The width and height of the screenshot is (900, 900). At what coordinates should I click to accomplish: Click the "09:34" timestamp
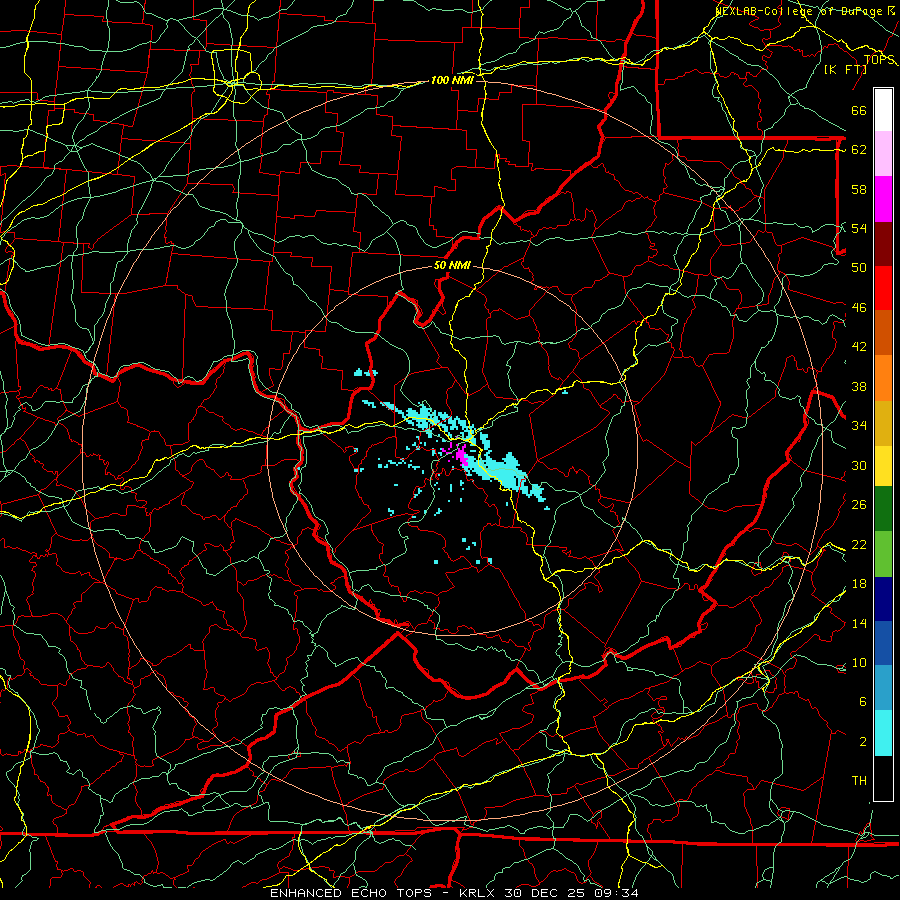pyautogui.click(x=616, y=893)
